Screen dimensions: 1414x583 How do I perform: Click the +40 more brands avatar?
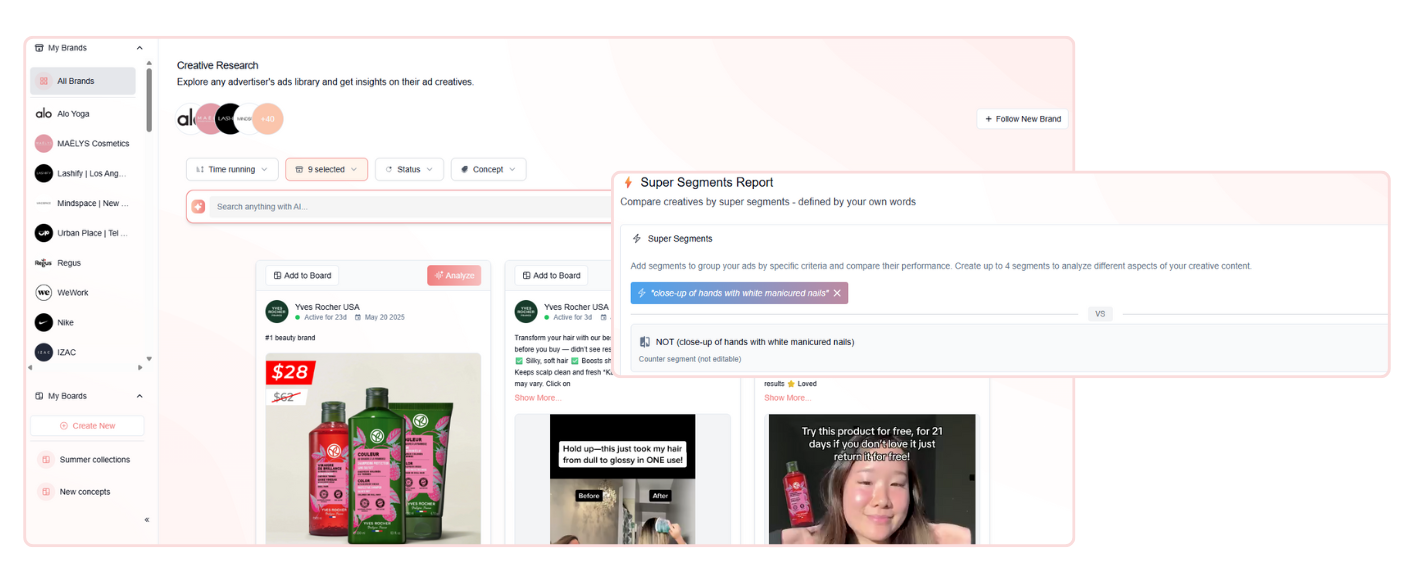pyautogui.click(x=267, y=119)
